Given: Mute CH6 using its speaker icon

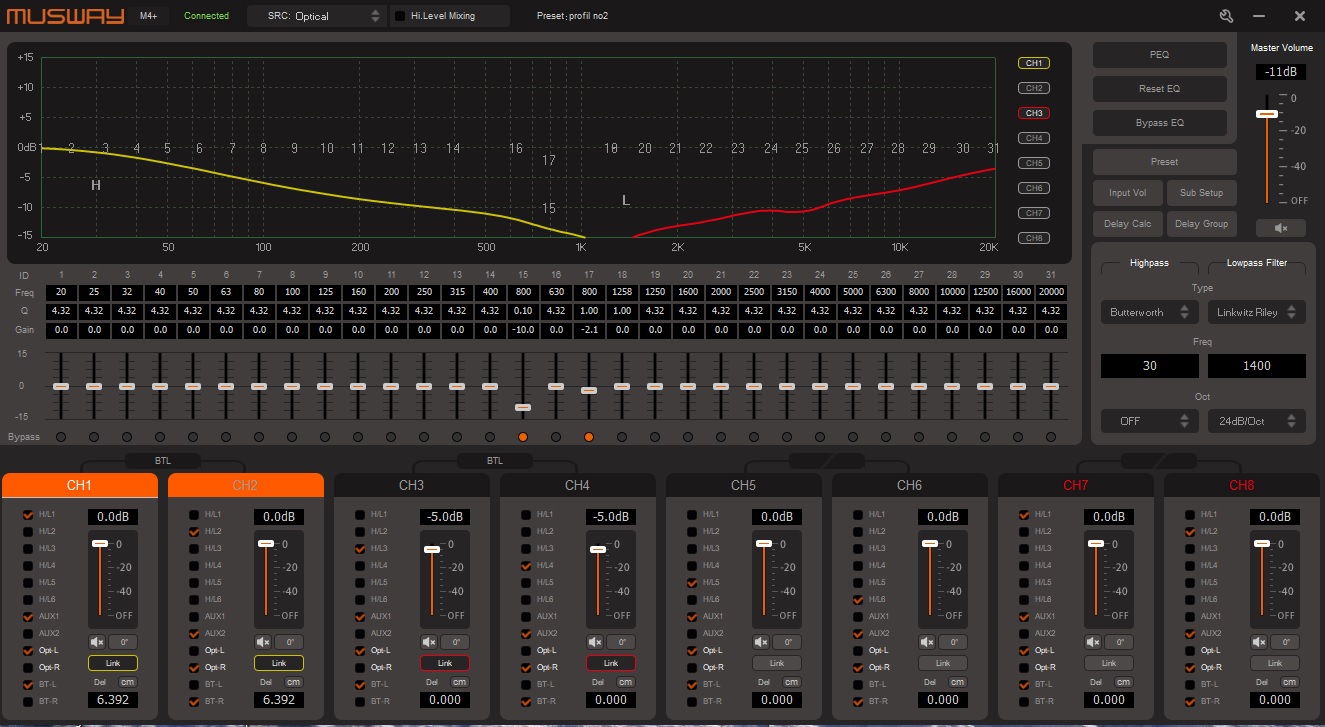Looking at the screenshot, I should click(927, 642).
